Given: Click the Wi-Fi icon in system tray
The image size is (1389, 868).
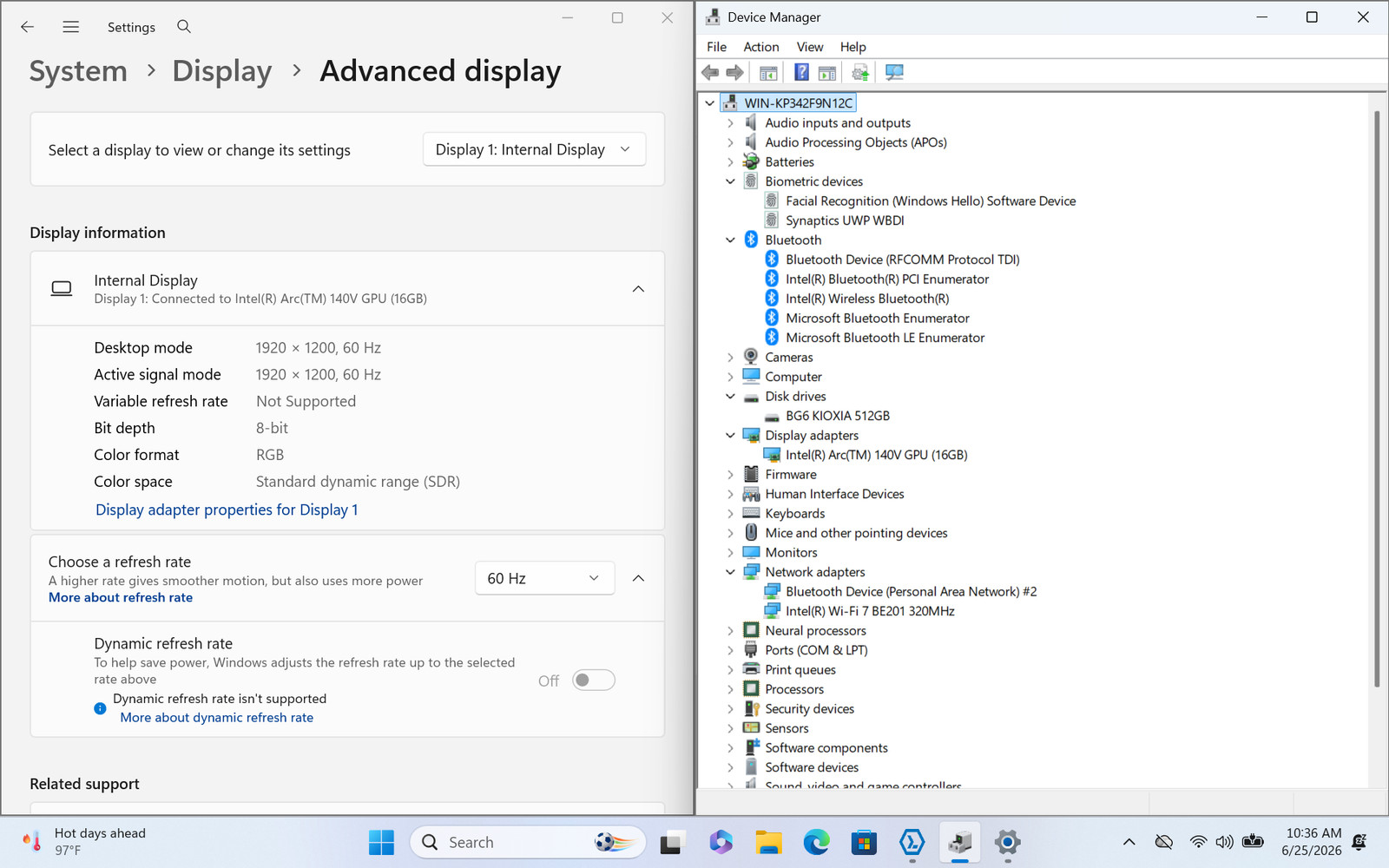Looking at the screenshot, I should click(x=1198, y=842).
